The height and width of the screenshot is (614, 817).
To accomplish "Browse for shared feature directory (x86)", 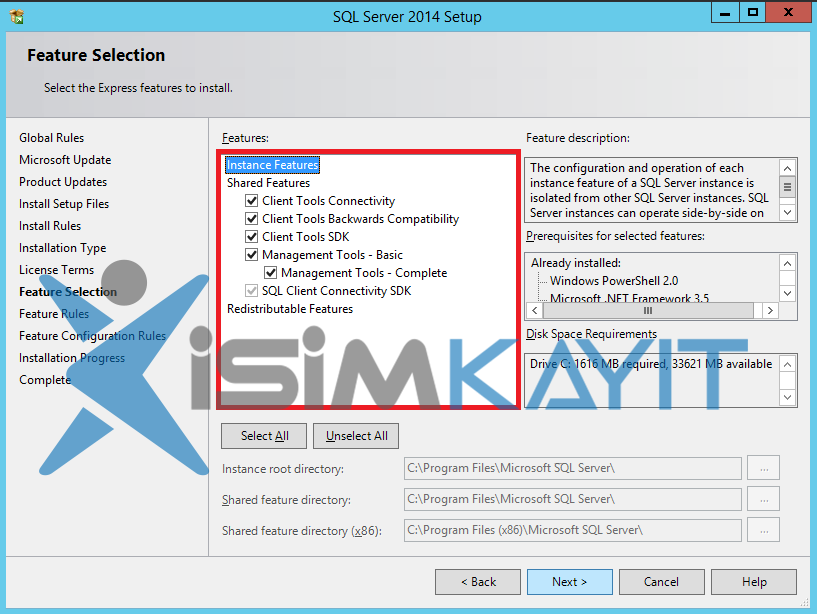I will [x=763, y=530].
